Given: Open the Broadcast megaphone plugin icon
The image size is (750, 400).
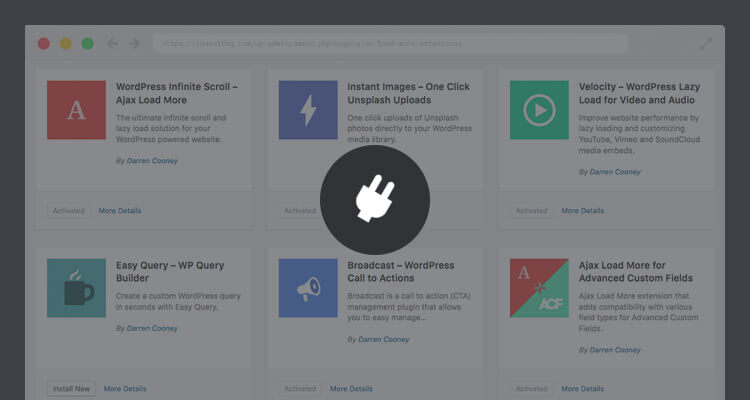Looking at the screenshot, I should (x=308, y=288).
